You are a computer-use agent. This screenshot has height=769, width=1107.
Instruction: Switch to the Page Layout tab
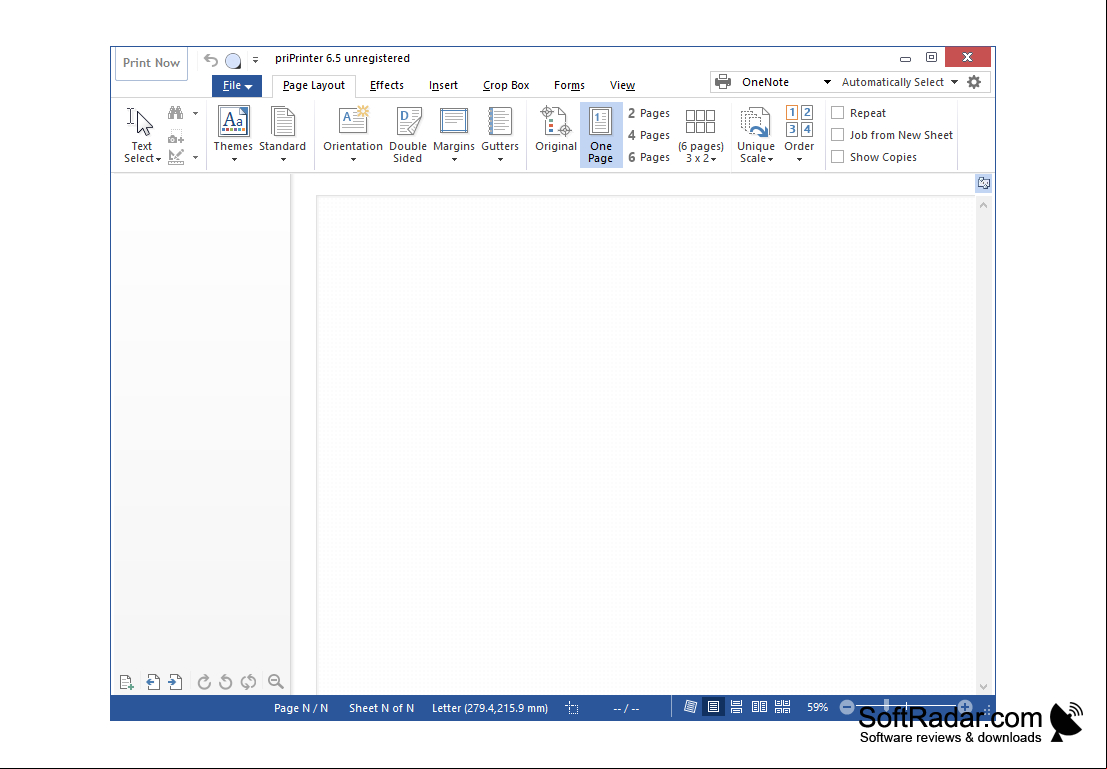313,85
